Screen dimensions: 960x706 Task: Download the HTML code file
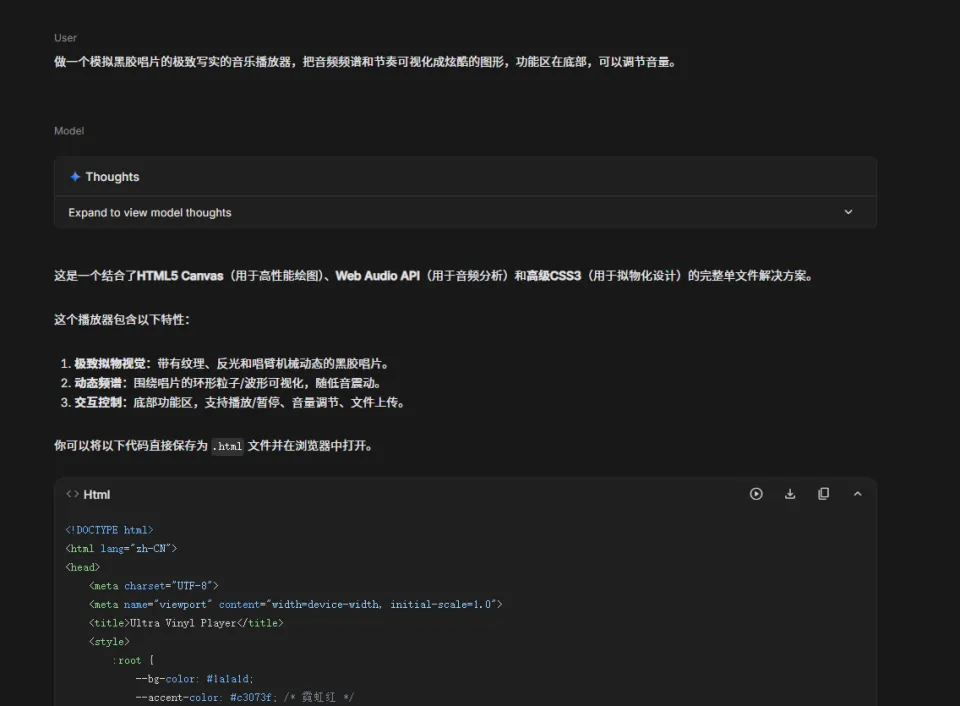click(x=790, y=494)
